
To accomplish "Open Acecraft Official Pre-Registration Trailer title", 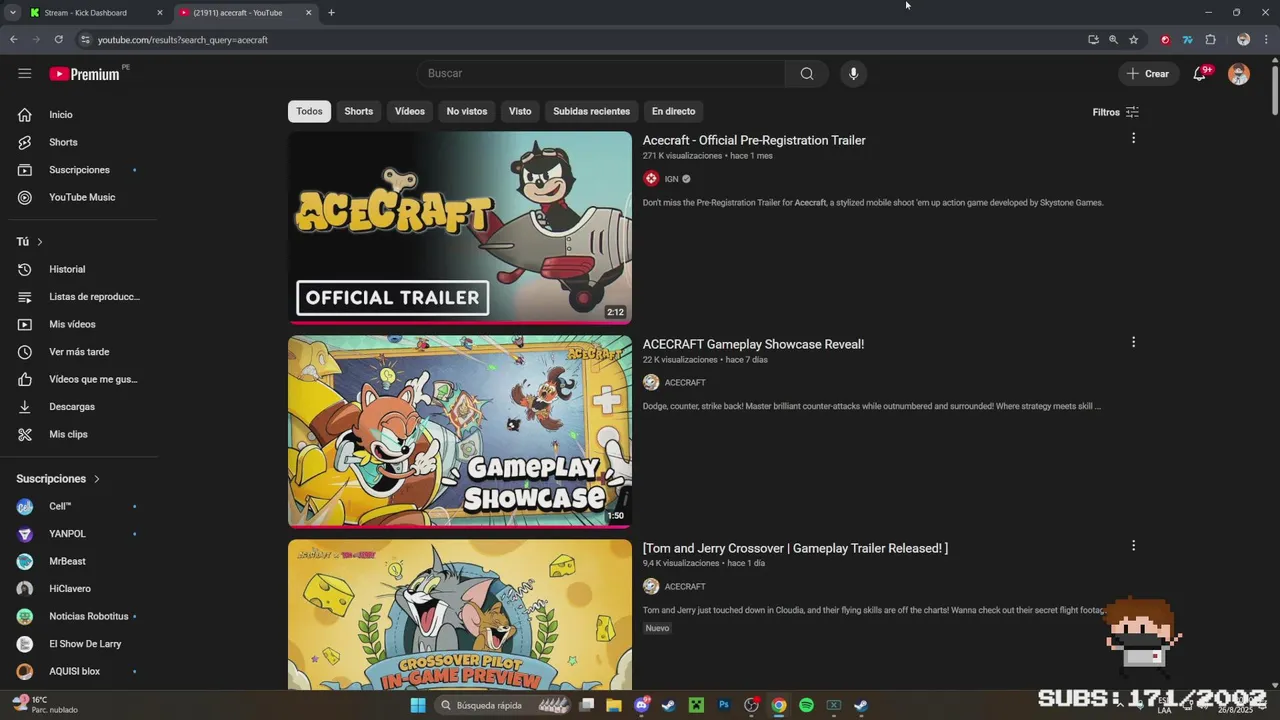I will click(x=754, y=140).
